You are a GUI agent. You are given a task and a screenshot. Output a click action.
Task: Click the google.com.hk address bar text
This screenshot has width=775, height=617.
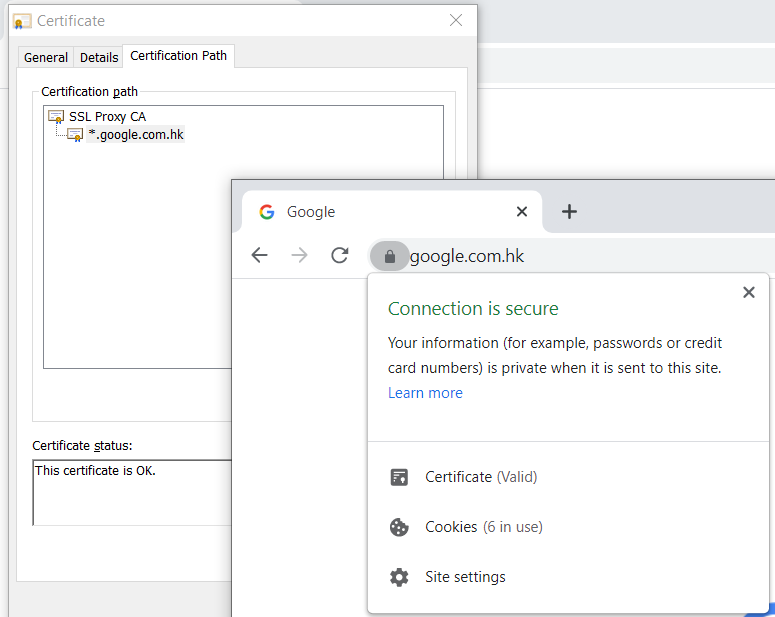coord(467,256)
